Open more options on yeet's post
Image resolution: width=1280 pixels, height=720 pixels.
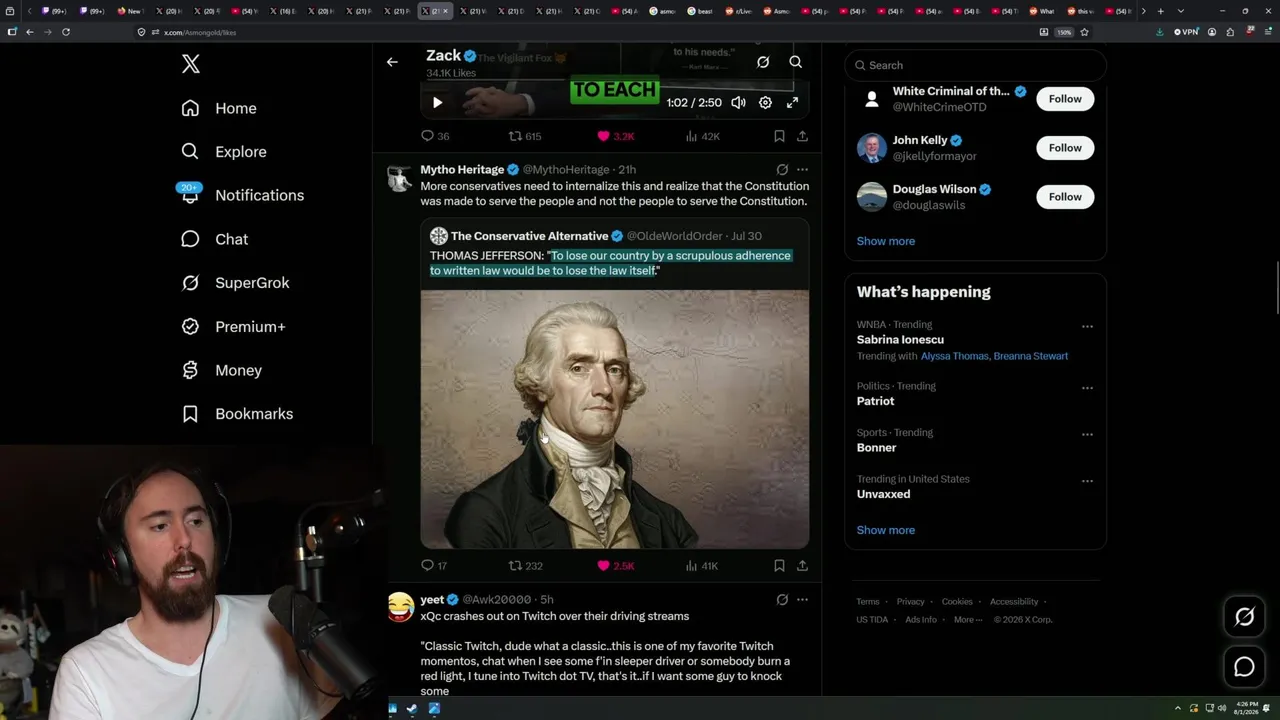pyautogui.click(x=802, y=600)
